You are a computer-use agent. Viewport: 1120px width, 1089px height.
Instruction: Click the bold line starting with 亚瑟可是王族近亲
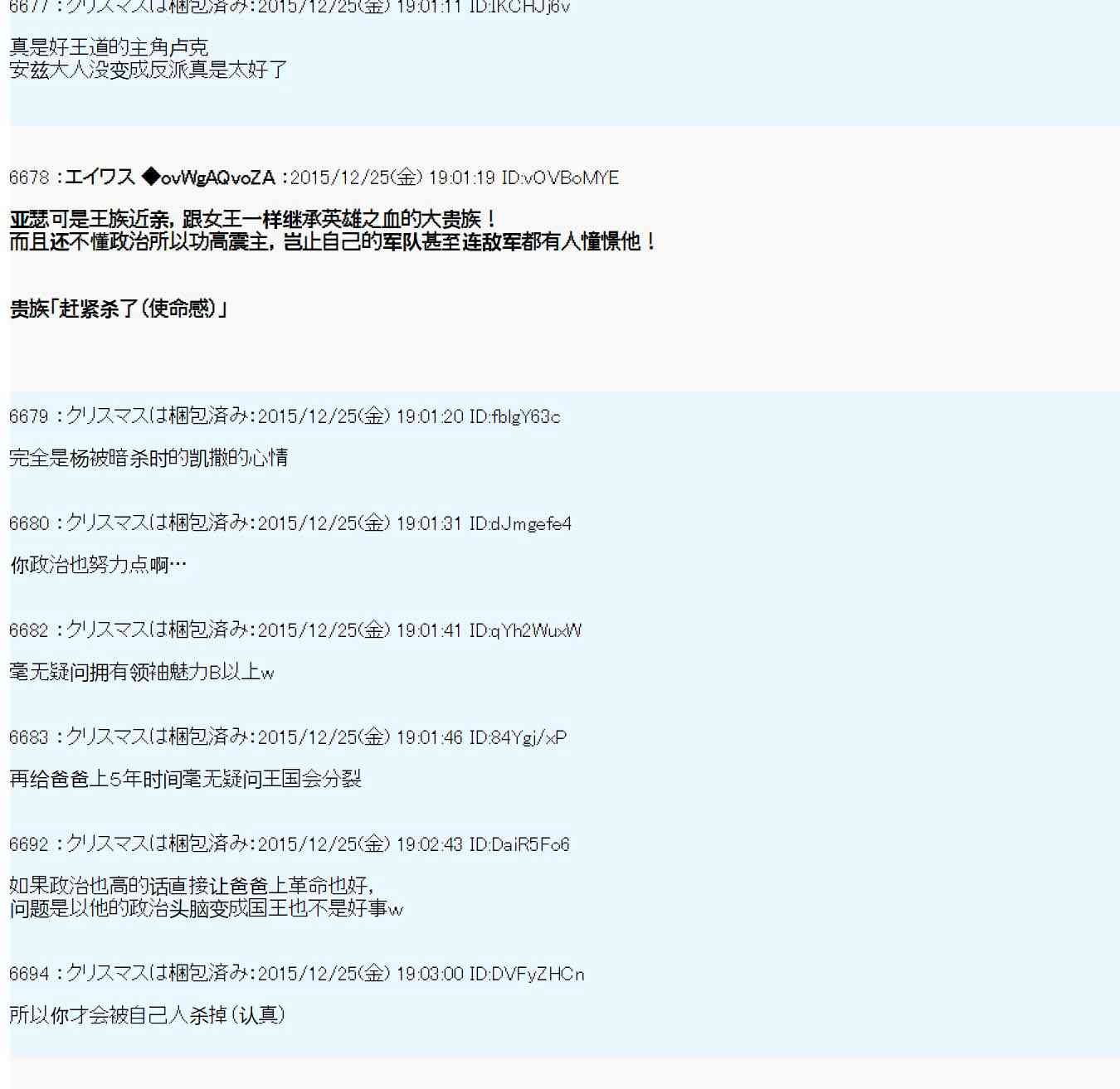253,220
